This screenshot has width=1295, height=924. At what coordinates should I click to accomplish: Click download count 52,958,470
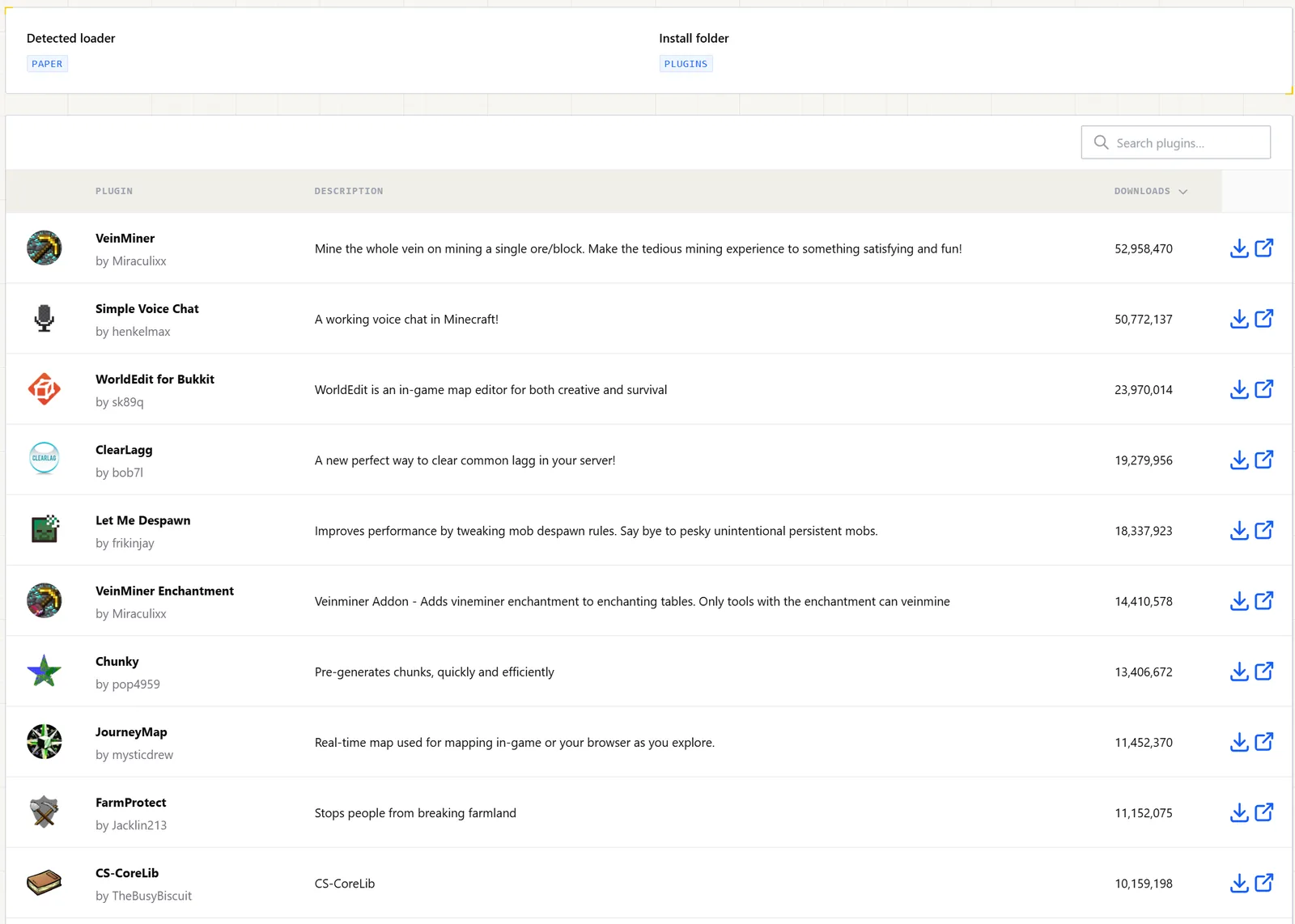pyautogui.click(x=1143, y=248)
